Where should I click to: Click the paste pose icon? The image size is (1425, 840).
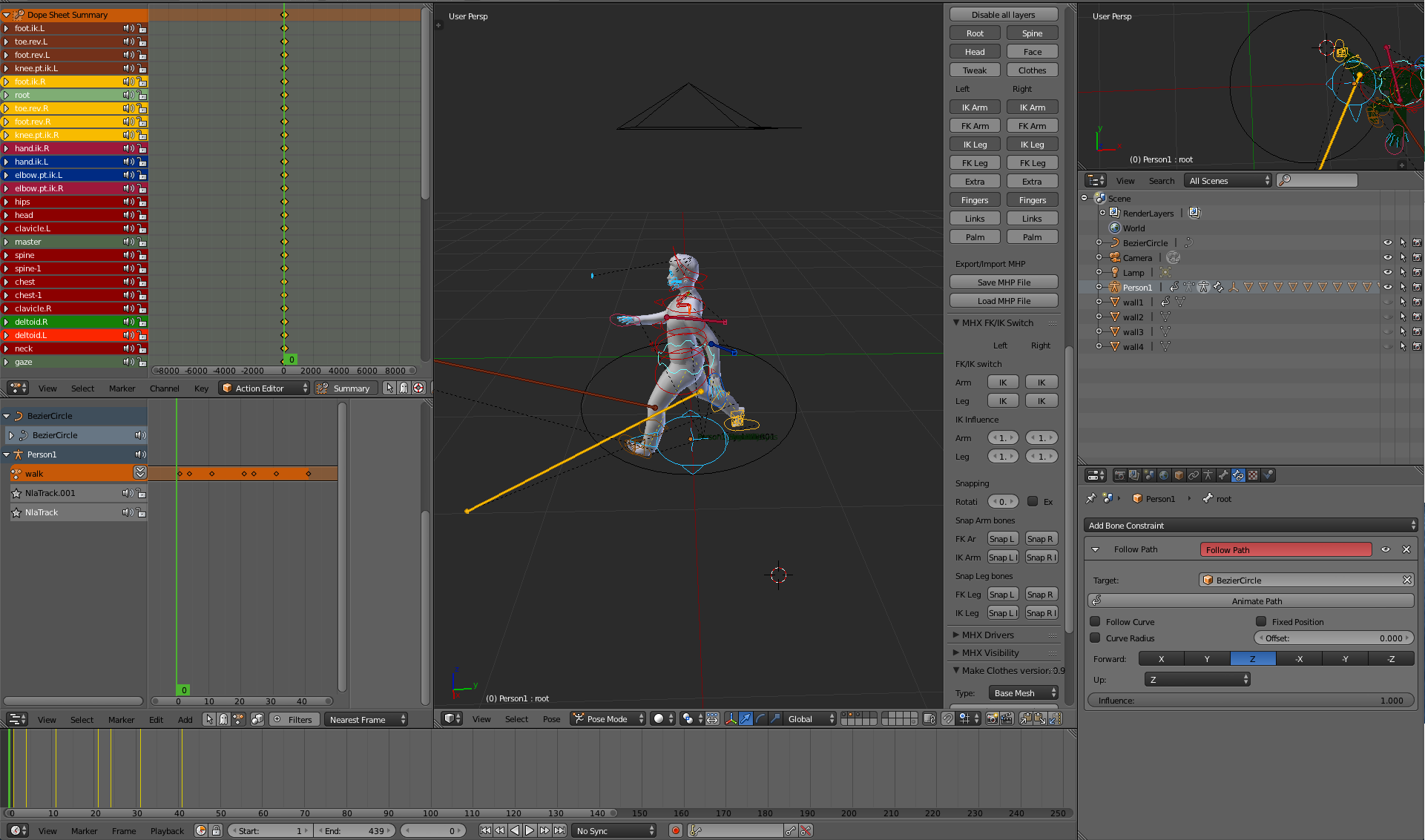pyautogui.click(x=1040, y=718)
